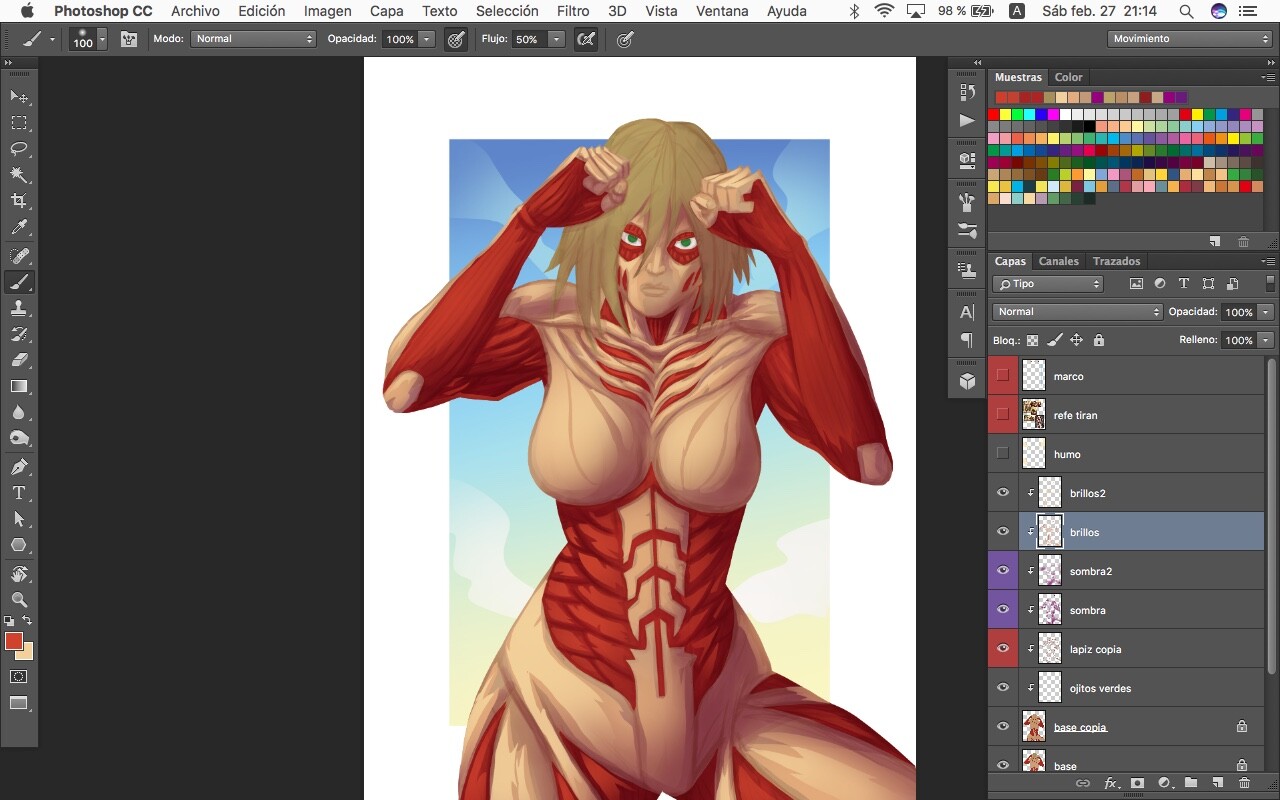Screen dimensions: 1280x800
Task: Hide the lapiz copia layer
Action: [1003, 649]
